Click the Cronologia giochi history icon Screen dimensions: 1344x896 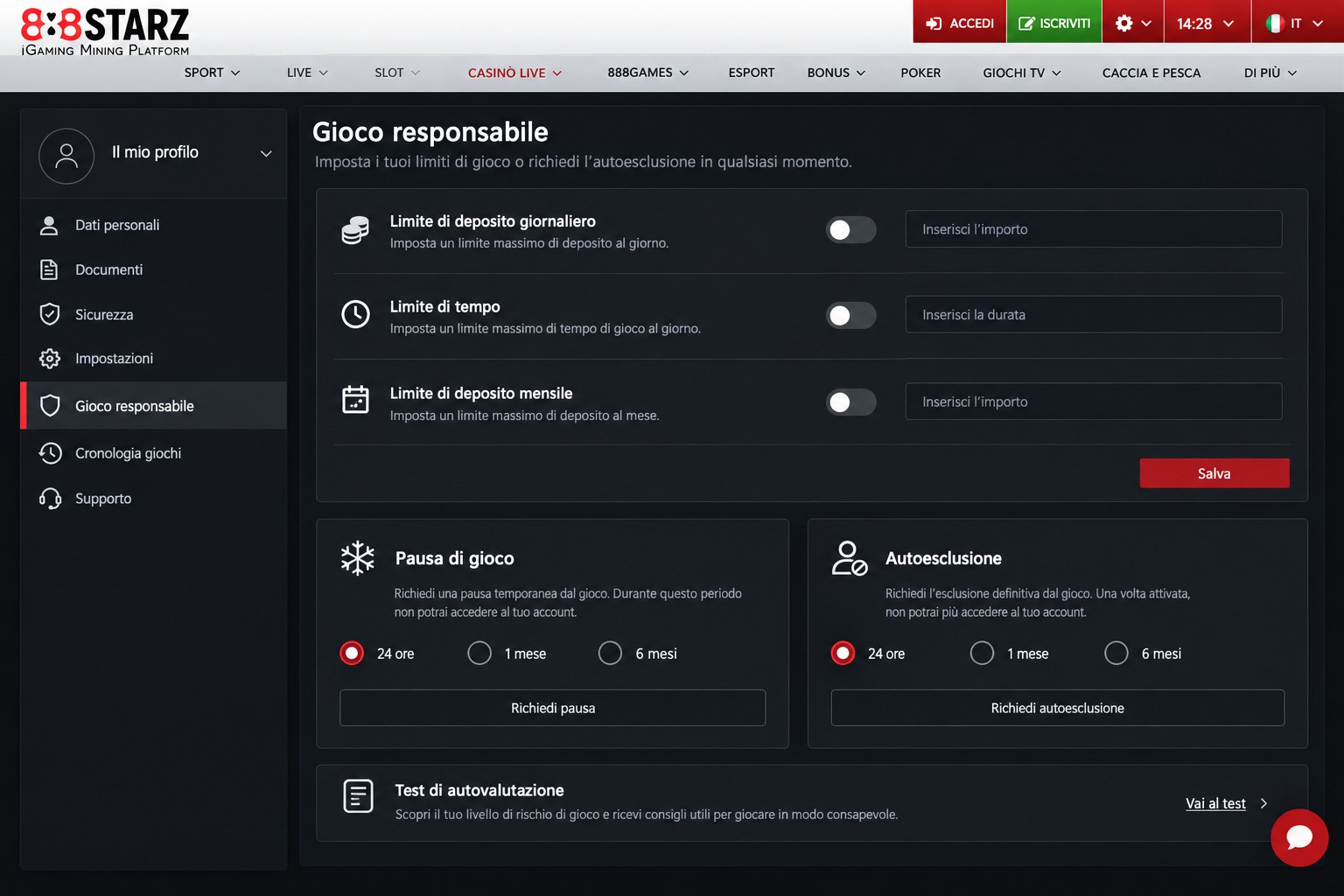[x=50, y=453]
